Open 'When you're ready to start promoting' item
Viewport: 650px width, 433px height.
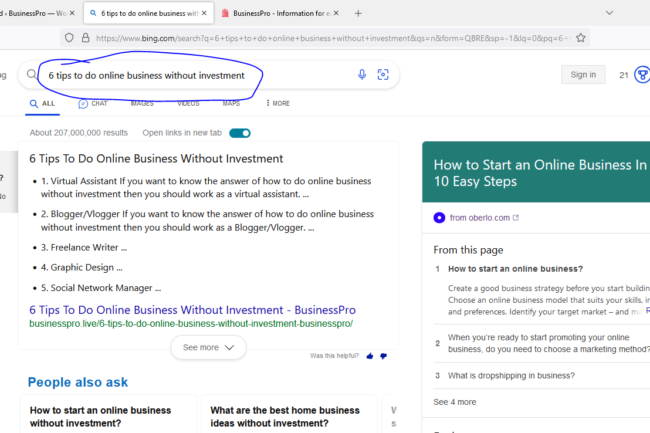coord(549,343)
